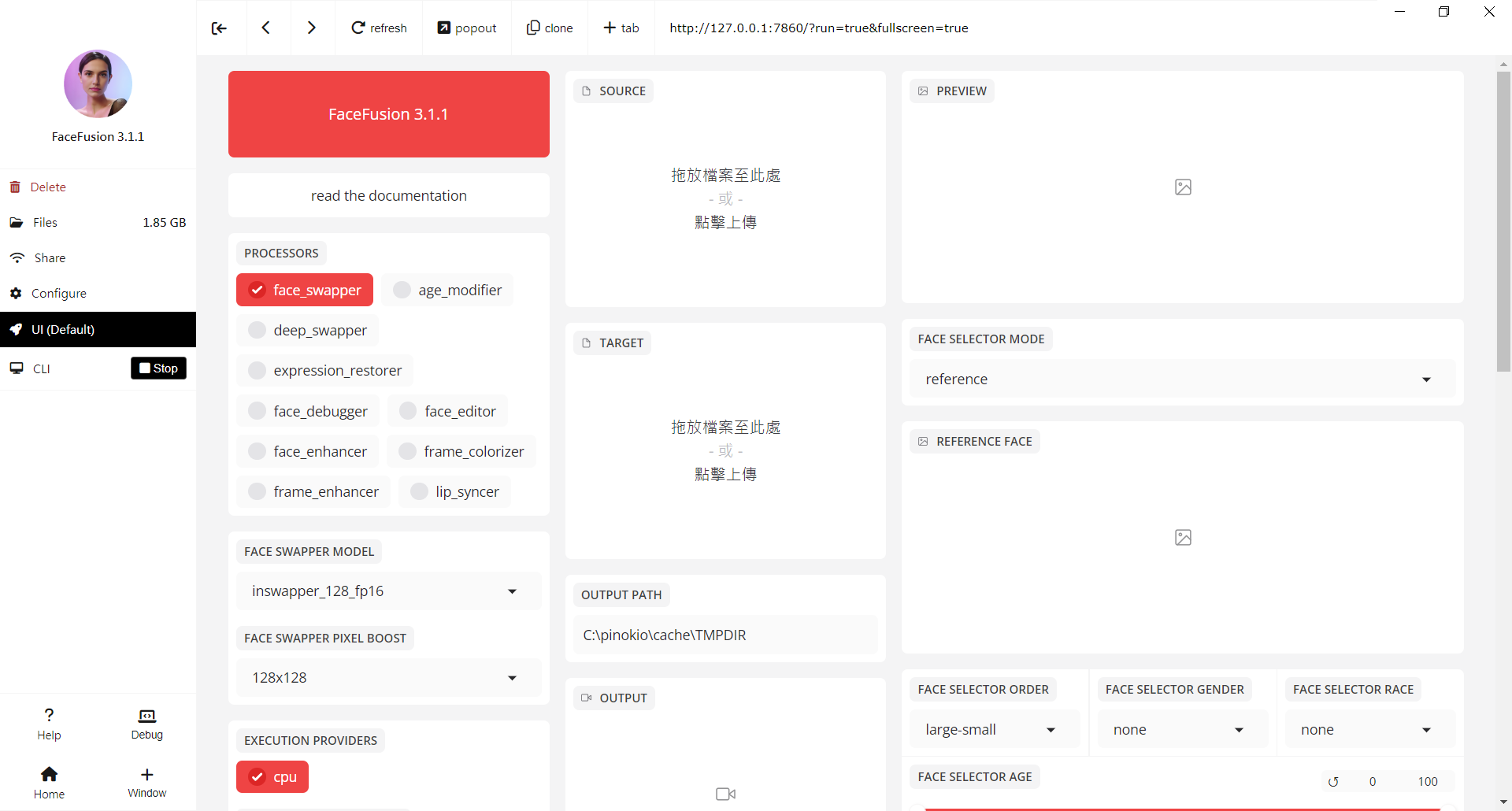Enable lip_syncer processor

454,491
